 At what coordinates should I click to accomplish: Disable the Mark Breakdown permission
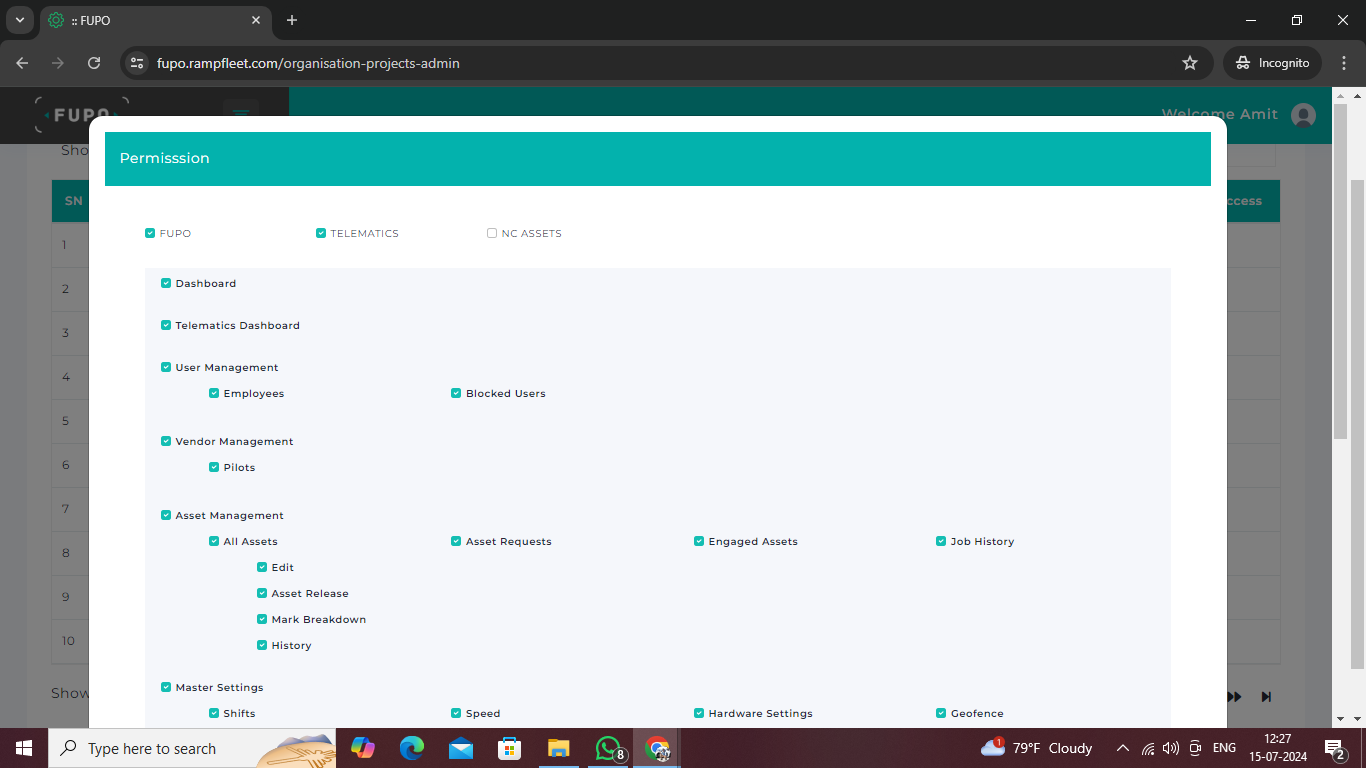tap(261, 619)
